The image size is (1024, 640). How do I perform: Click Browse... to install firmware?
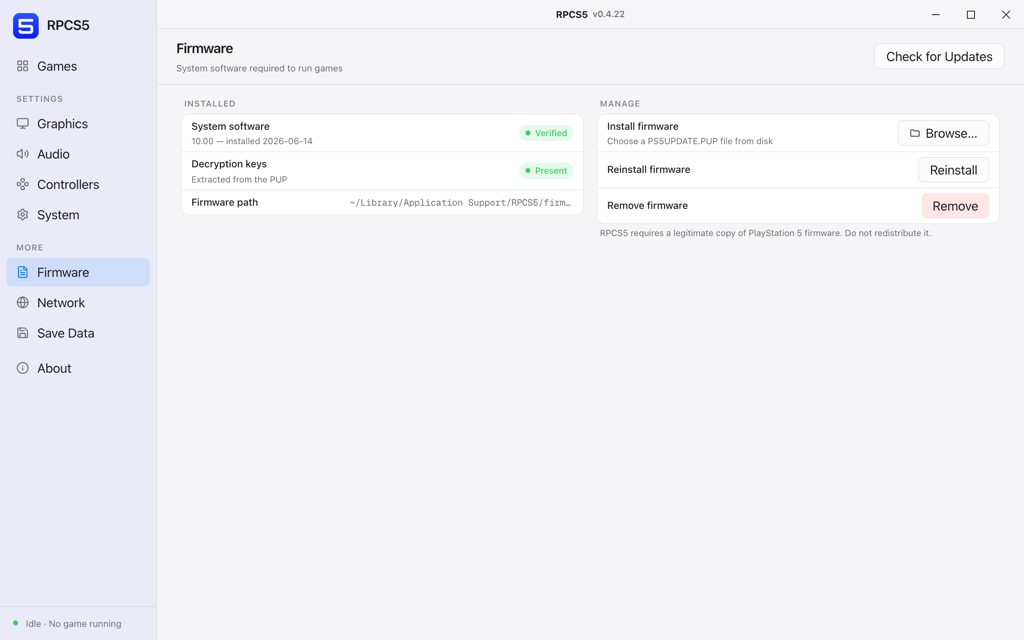tap(943, 133)
